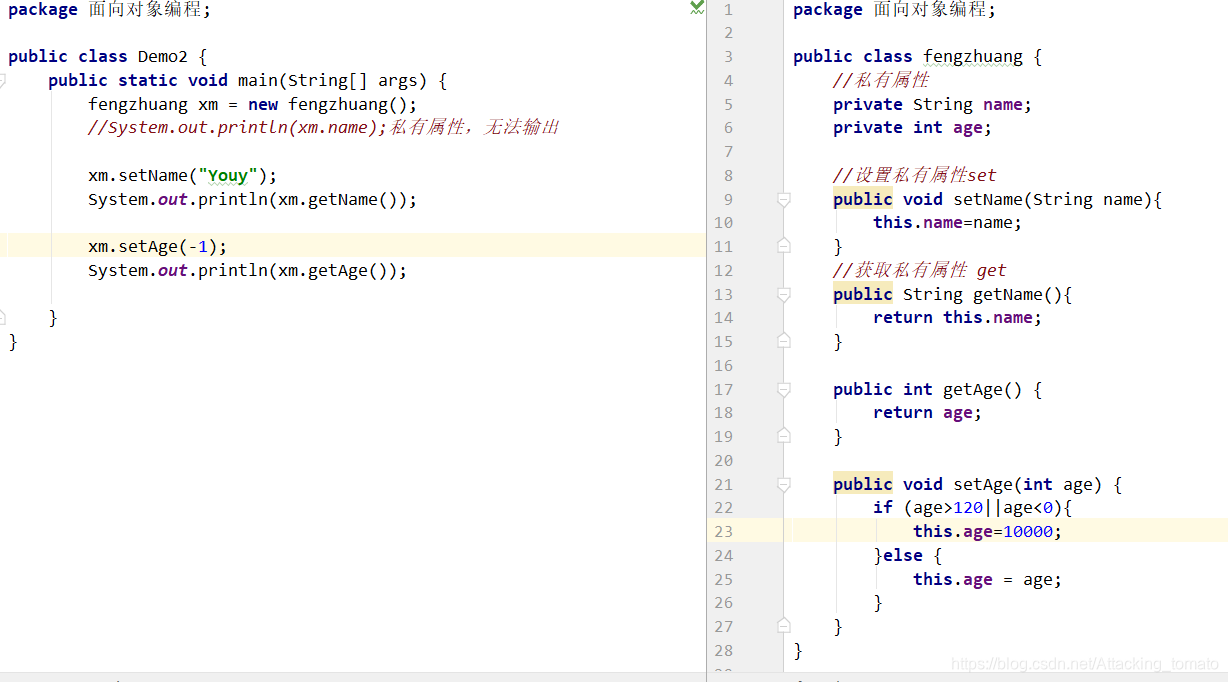Click 'public class fengzhuang {' declaration
Viewport: 1228px width, 682px height.
pyautogui.click(x=917, y=57)
